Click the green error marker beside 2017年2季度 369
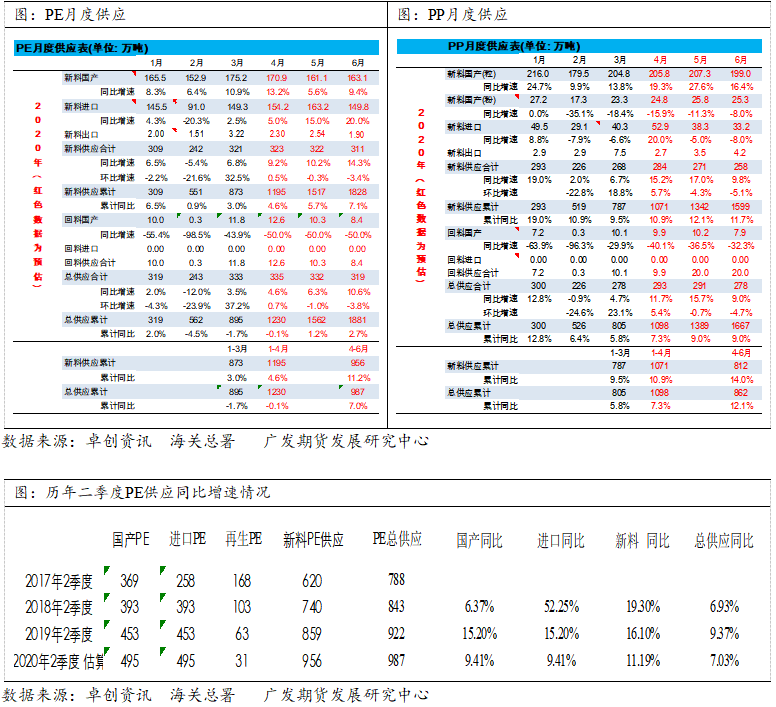 tap(106, 570)
